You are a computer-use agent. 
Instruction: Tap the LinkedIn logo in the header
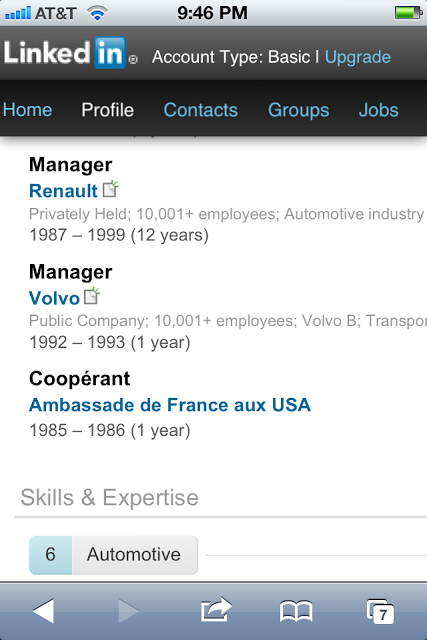(71, 53)
